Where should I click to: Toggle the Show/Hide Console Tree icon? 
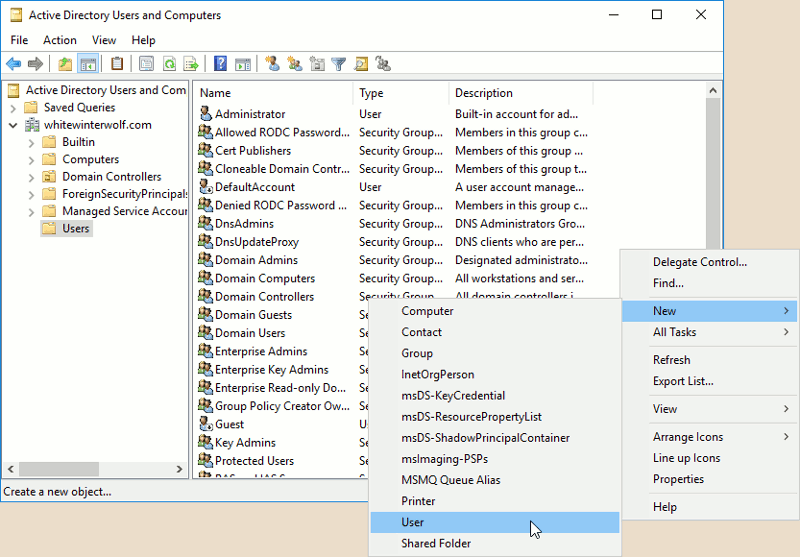pyautogui.click(x=88, y=64)
